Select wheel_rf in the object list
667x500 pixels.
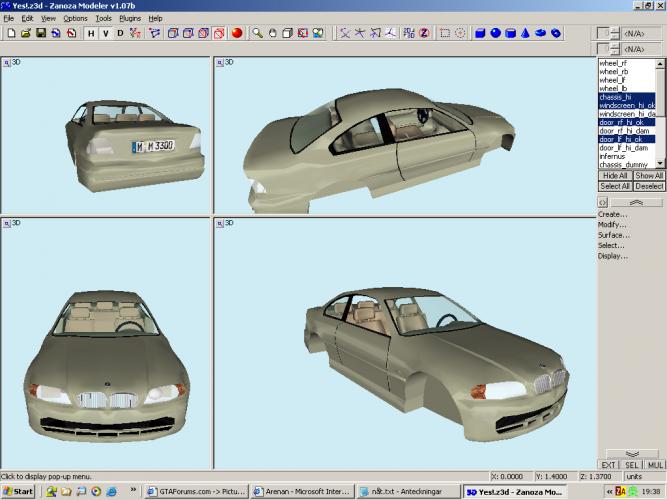613,63
